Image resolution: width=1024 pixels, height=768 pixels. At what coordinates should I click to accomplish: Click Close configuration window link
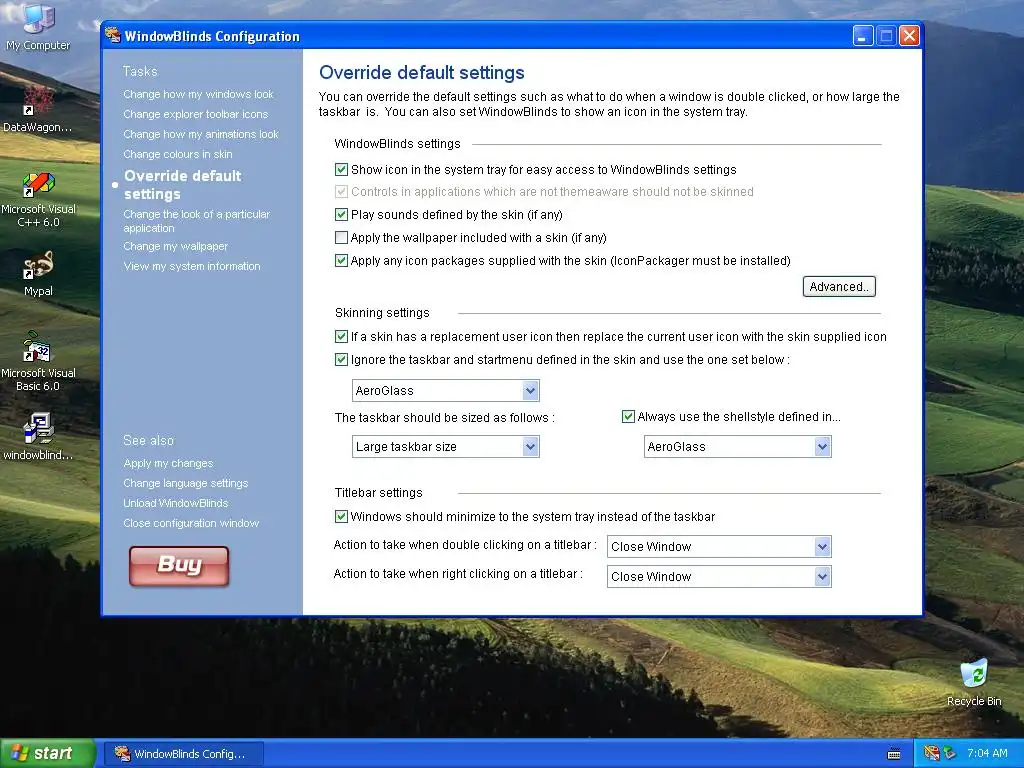(x=191, y=523)
